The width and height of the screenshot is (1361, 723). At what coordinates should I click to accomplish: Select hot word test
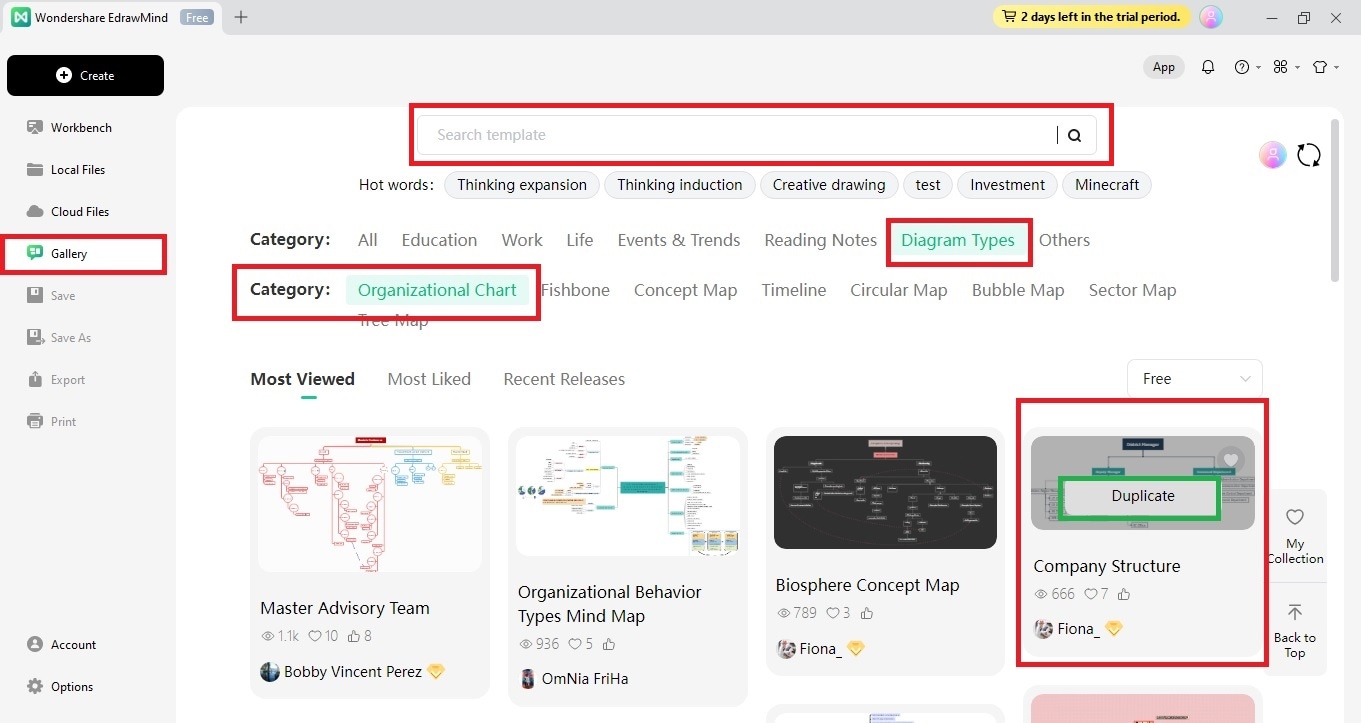tap(928, 185)
